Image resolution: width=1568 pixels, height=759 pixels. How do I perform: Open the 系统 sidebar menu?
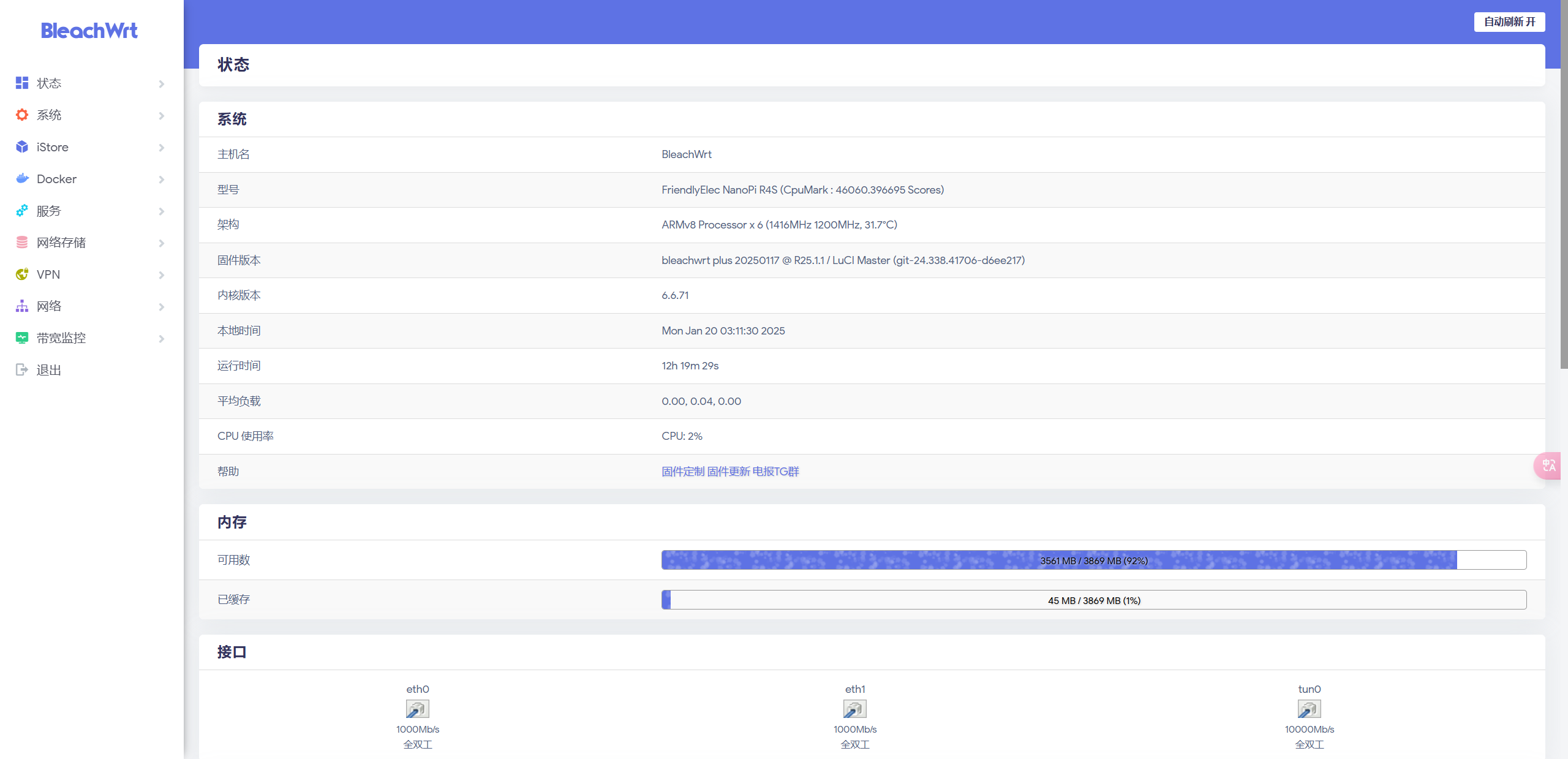[91, 115]
